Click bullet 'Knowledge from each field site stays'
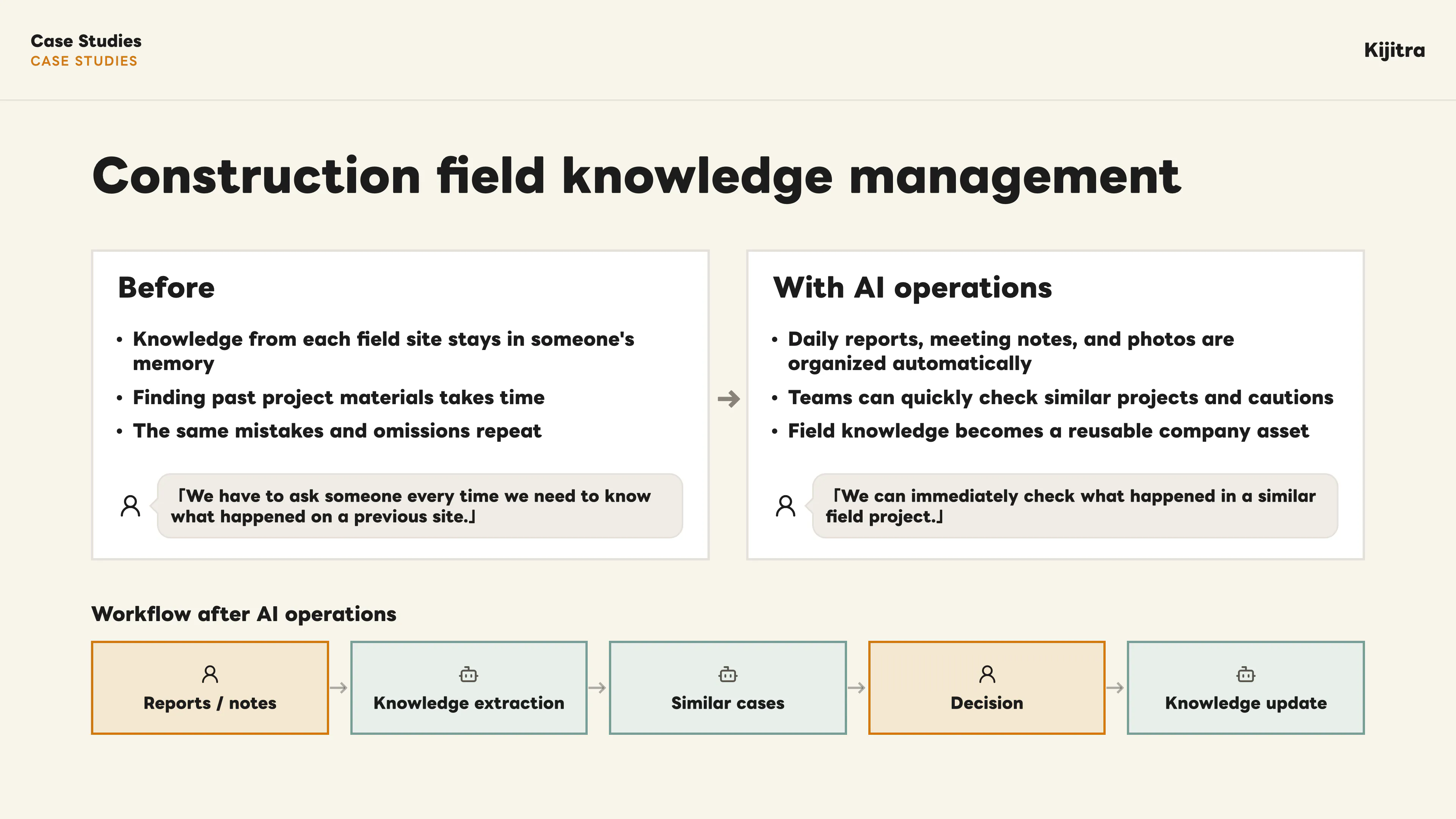This screenshot has height=819, width=1456. coord(383,351)
